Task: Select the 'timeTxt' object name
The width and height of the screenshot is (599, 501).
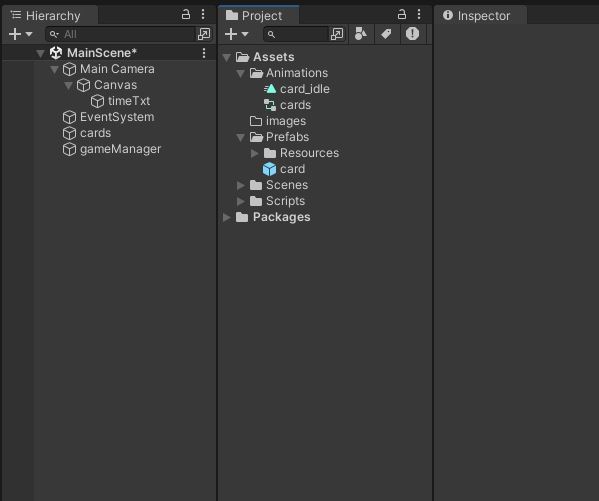Action: [x=129, y=101]
